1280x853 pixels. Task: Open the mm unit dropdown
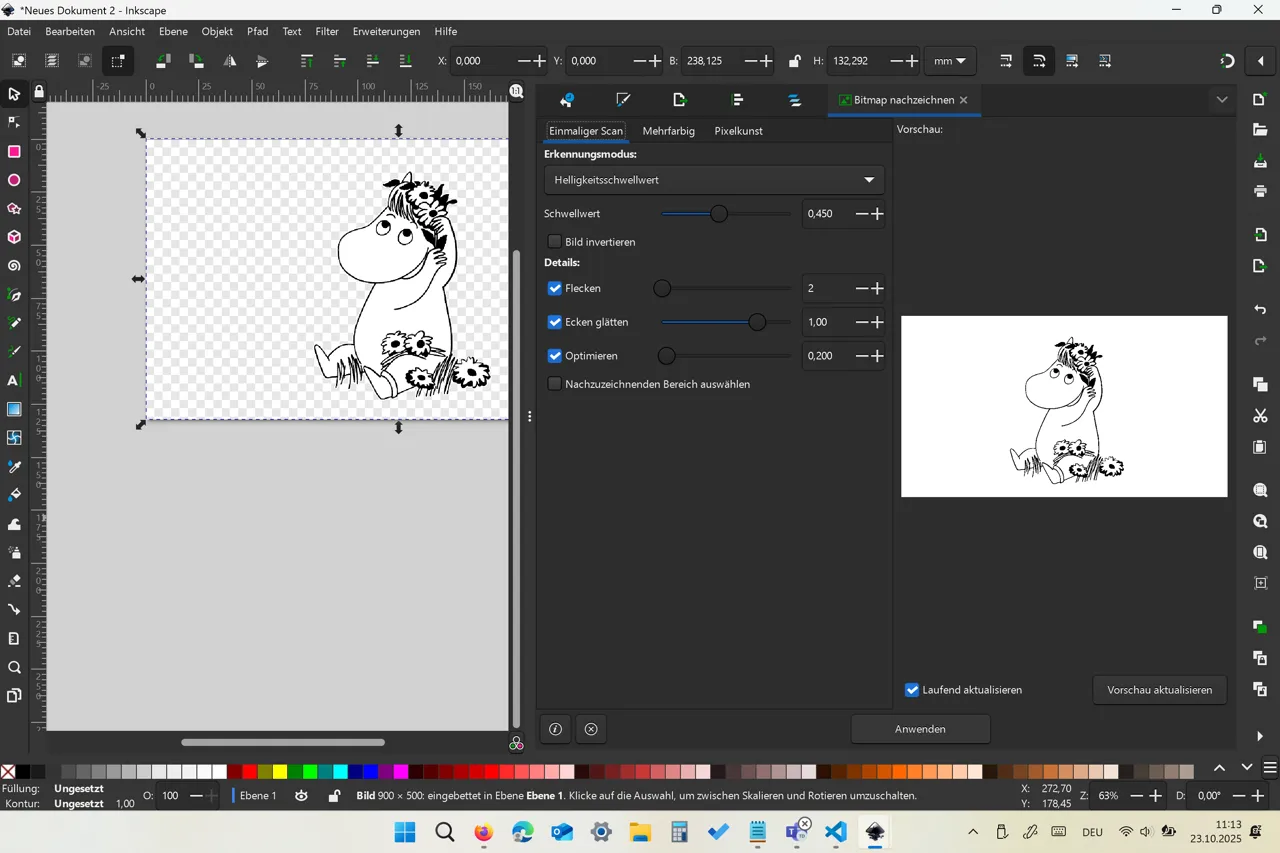click(x=949, y=61)
